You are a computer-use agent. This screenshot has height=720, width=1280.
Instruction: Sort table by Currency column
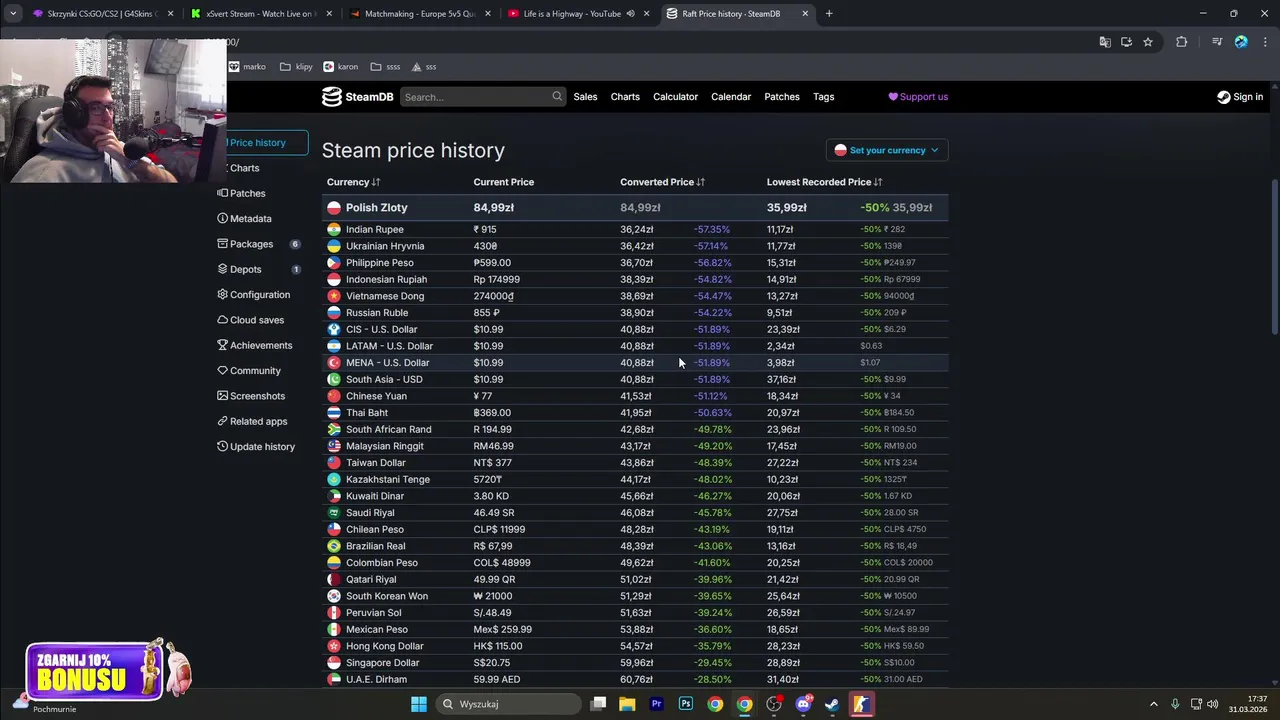[353, 182]
